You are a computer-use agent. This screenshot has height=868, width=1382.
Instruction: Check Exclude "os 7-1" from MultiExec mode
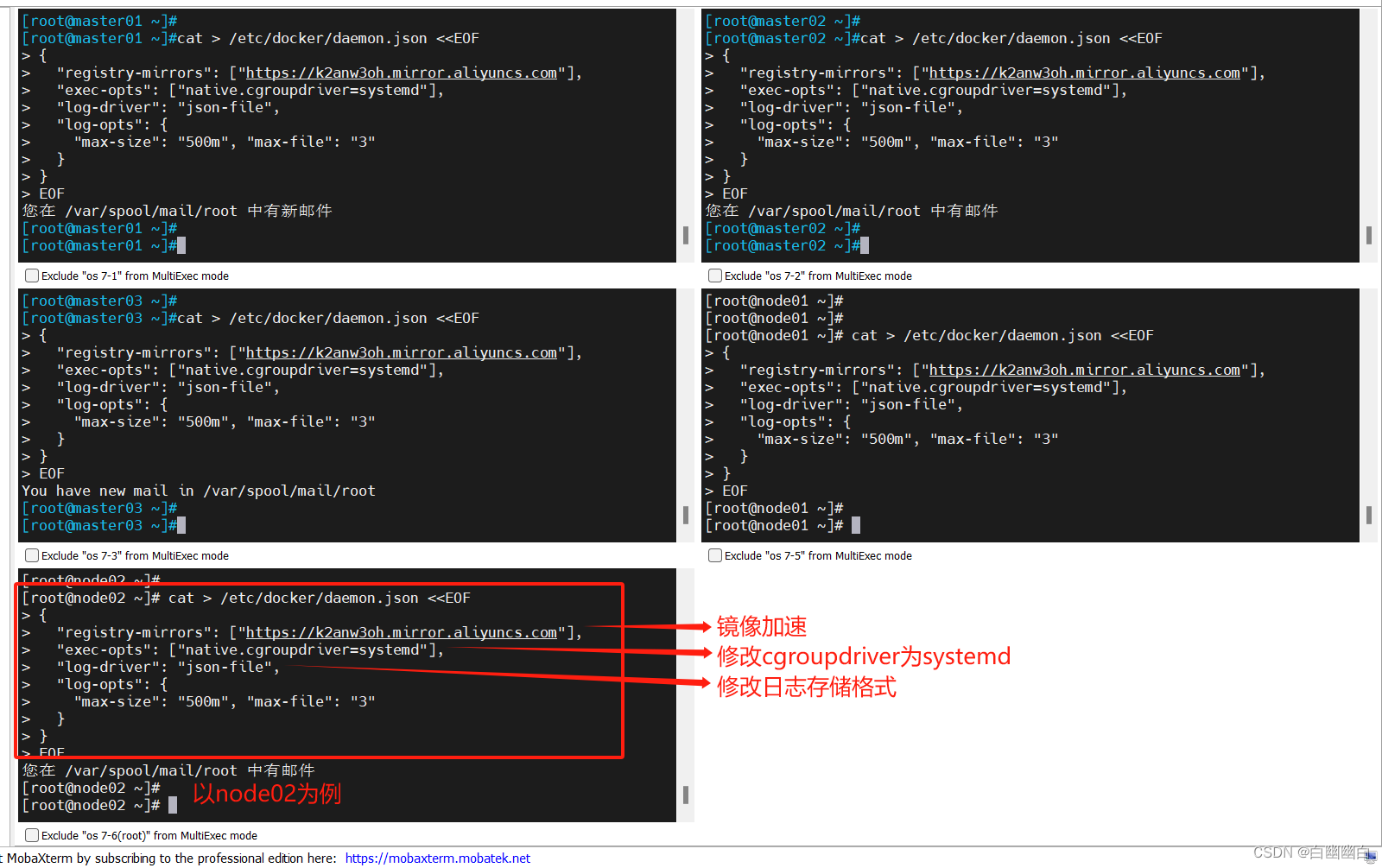32,276
